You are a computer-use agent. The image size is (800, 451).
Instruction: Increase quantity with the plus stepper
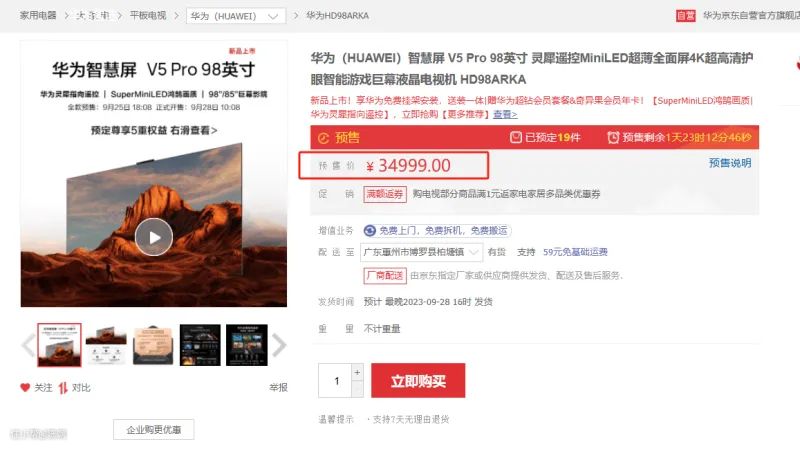point(357,372)
